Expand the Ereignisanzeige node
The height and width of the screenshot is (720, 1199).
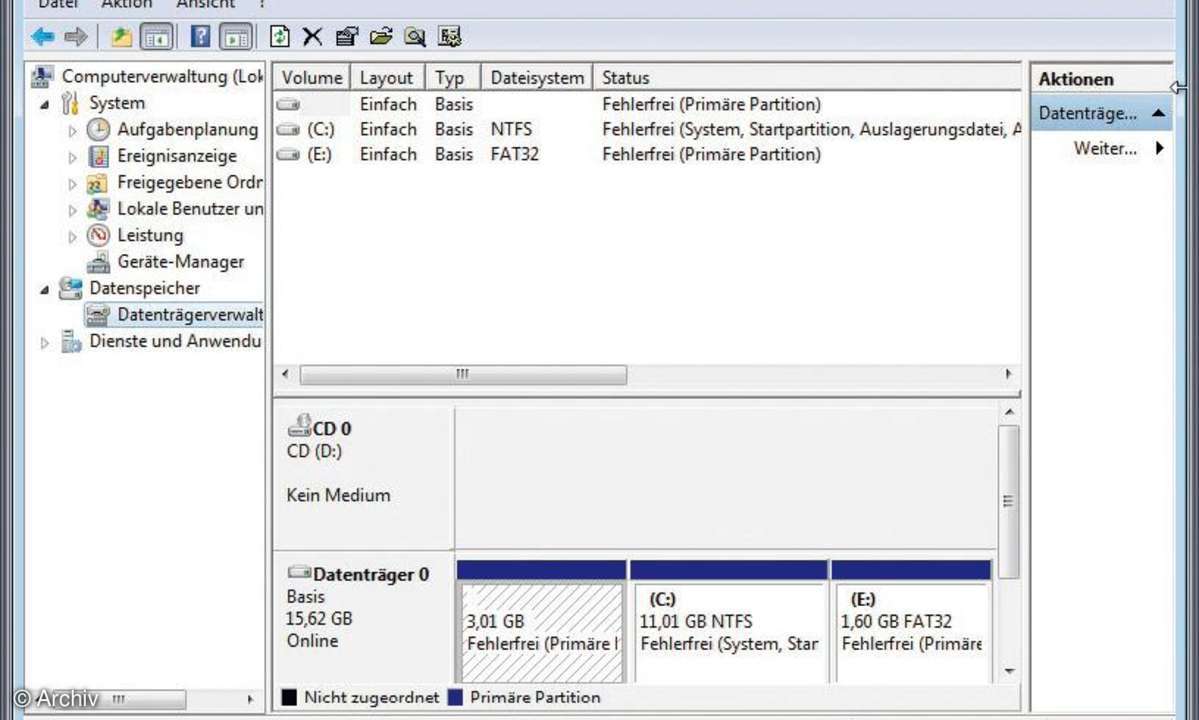click(x=73, y=157)
